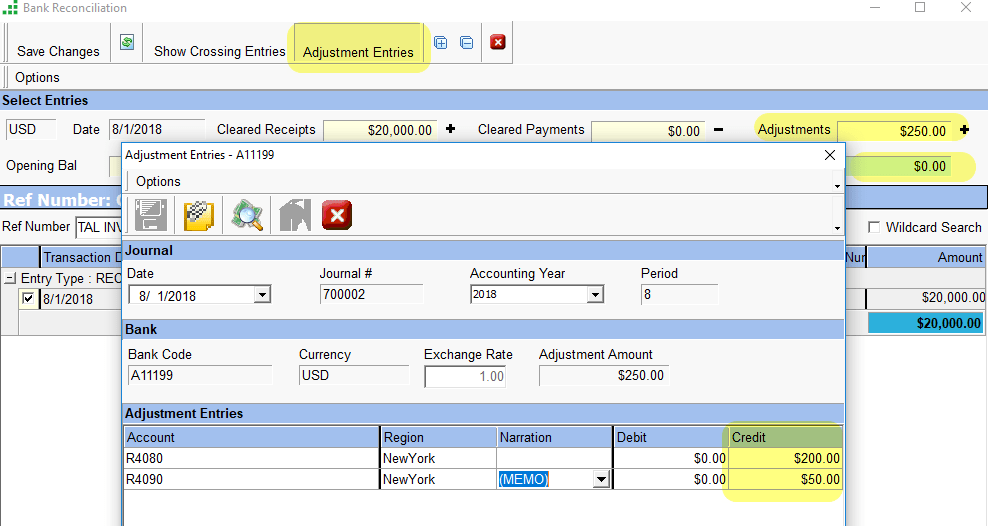This screenshot has width=988, height=526.
Task: Click the Exchange Rate input field
Action: [x=465, y=376]
